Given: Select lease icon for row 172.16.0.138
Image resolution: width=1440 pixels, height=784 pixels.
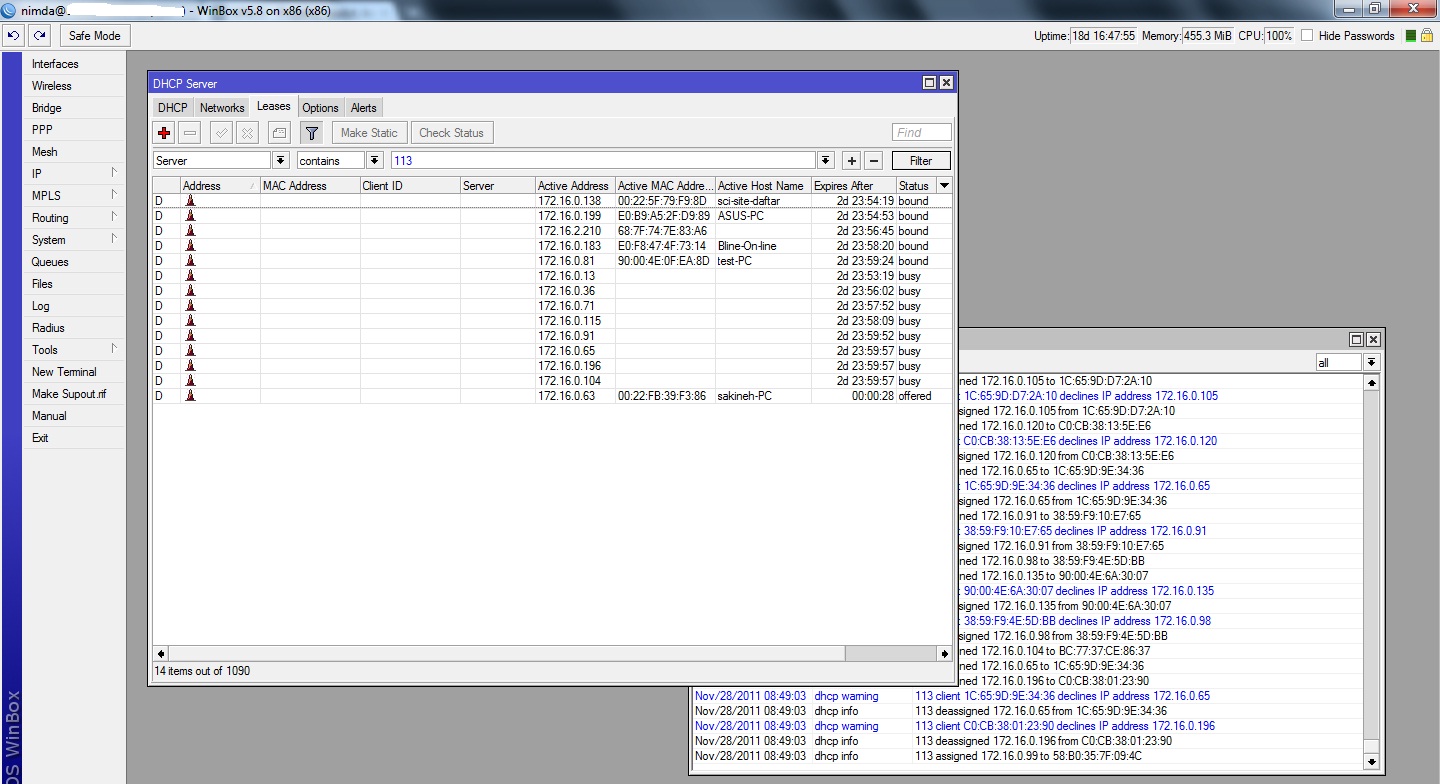Looking at the screenshot, I should click(190, 201).
